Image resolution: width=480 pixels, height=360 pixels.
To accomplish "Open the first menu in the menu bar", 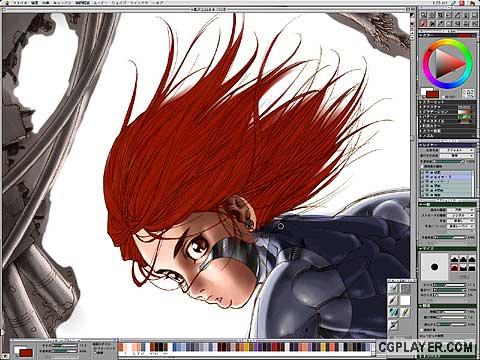I will [20, 3].
